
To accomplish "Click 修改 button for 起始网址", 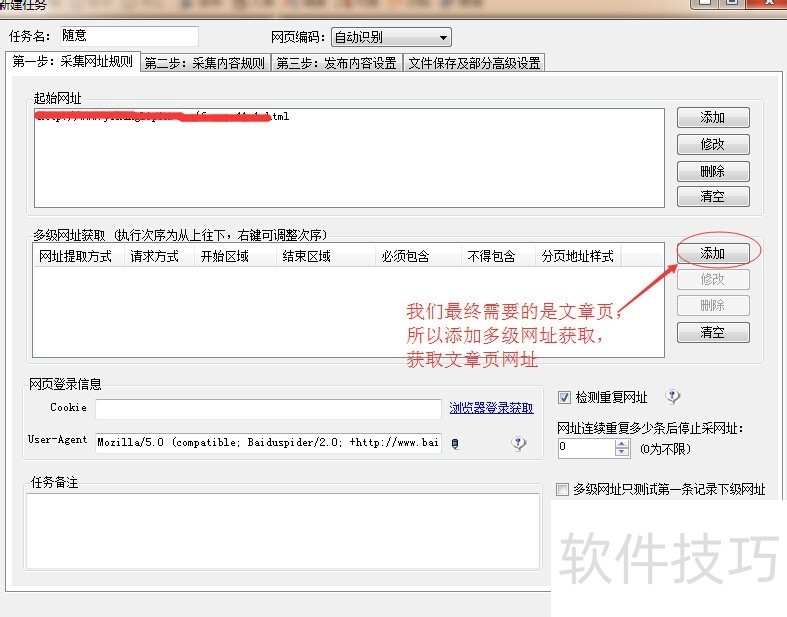I will pos(713,145).
